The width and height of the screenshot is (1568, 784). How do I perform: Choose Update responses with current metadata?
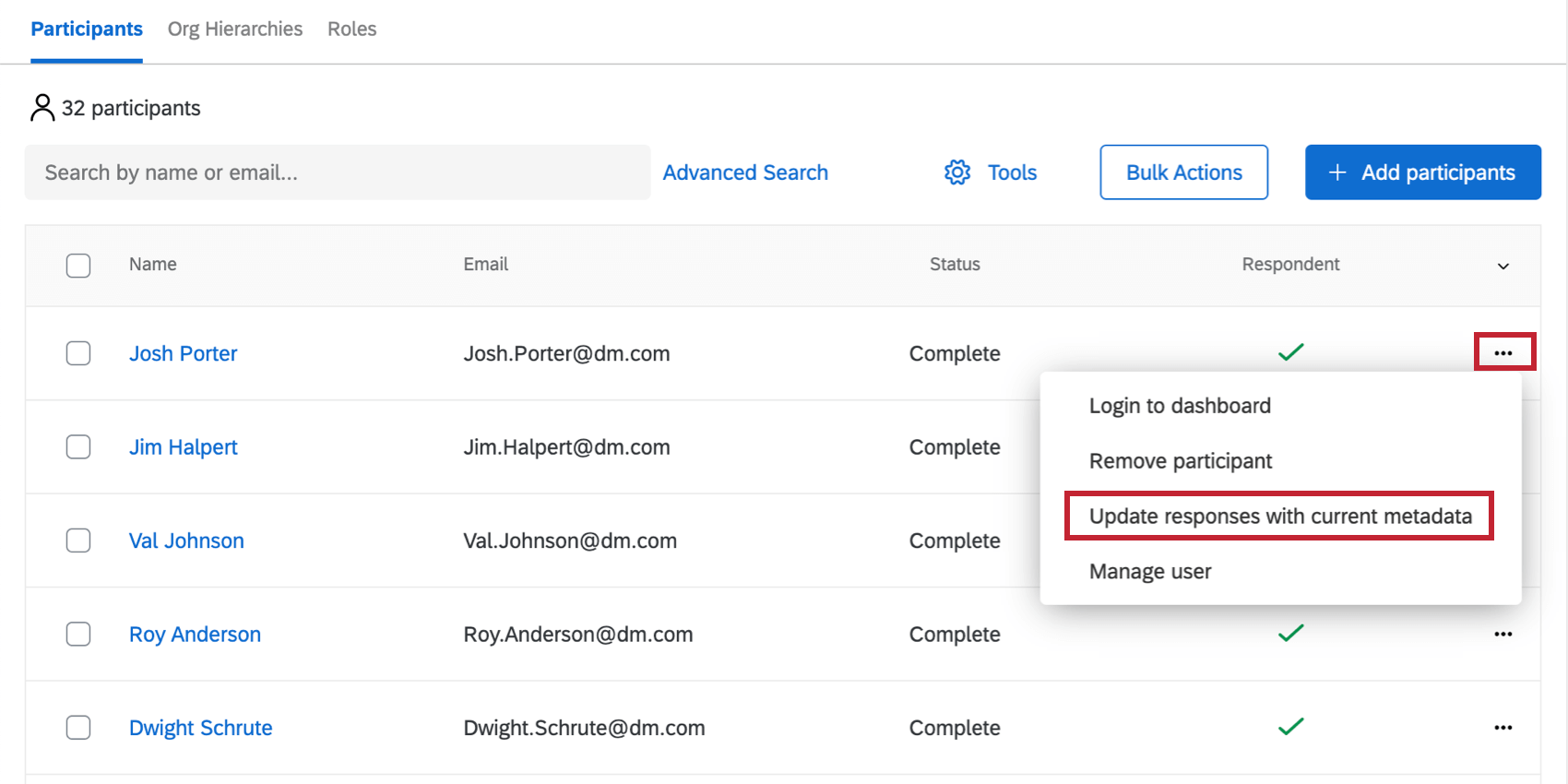(1279, 517)
